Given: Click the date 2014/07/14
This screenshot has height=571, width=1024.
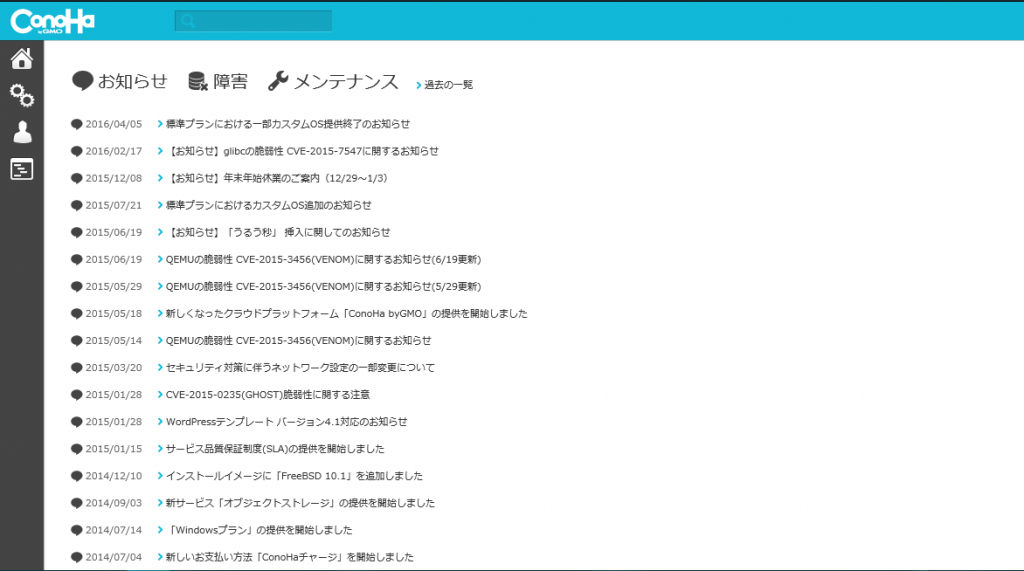Looking at the screenshot, I should coord(114,530).
